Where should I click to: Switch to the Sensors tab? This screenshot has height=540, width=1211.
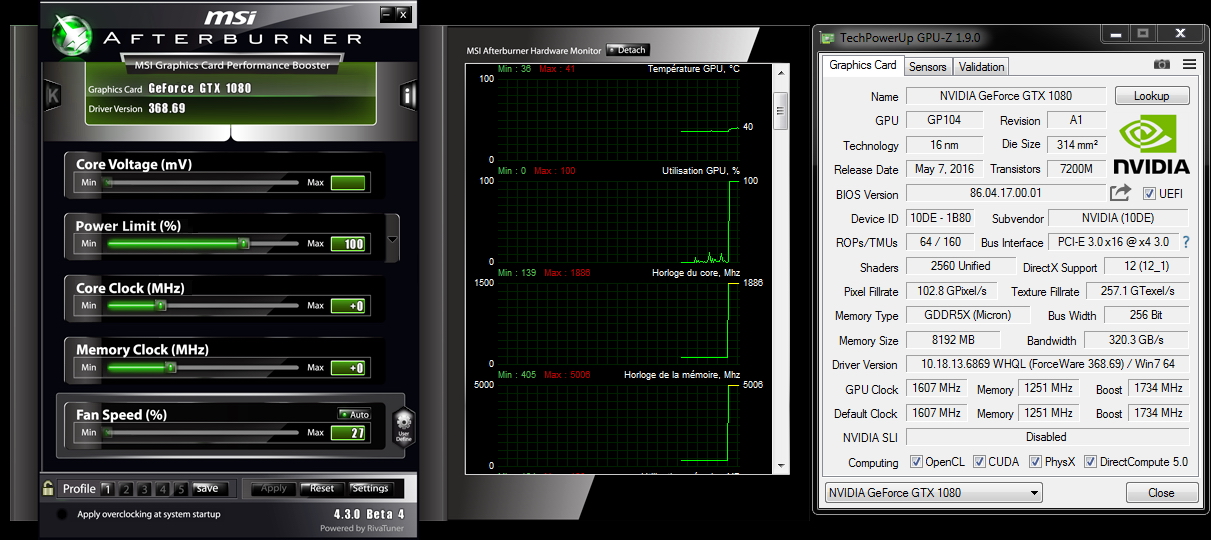point(927,67)
